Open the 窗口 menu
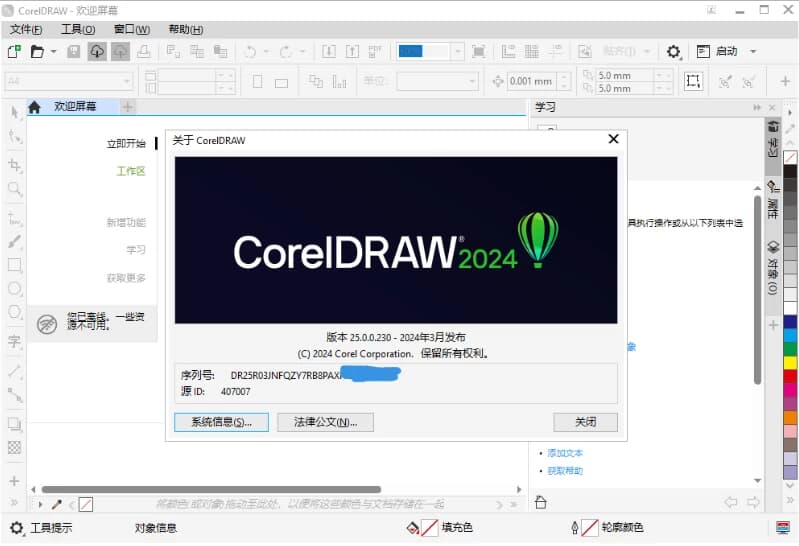The height and width of the screenshot is (546, 799). click(131, 30)
